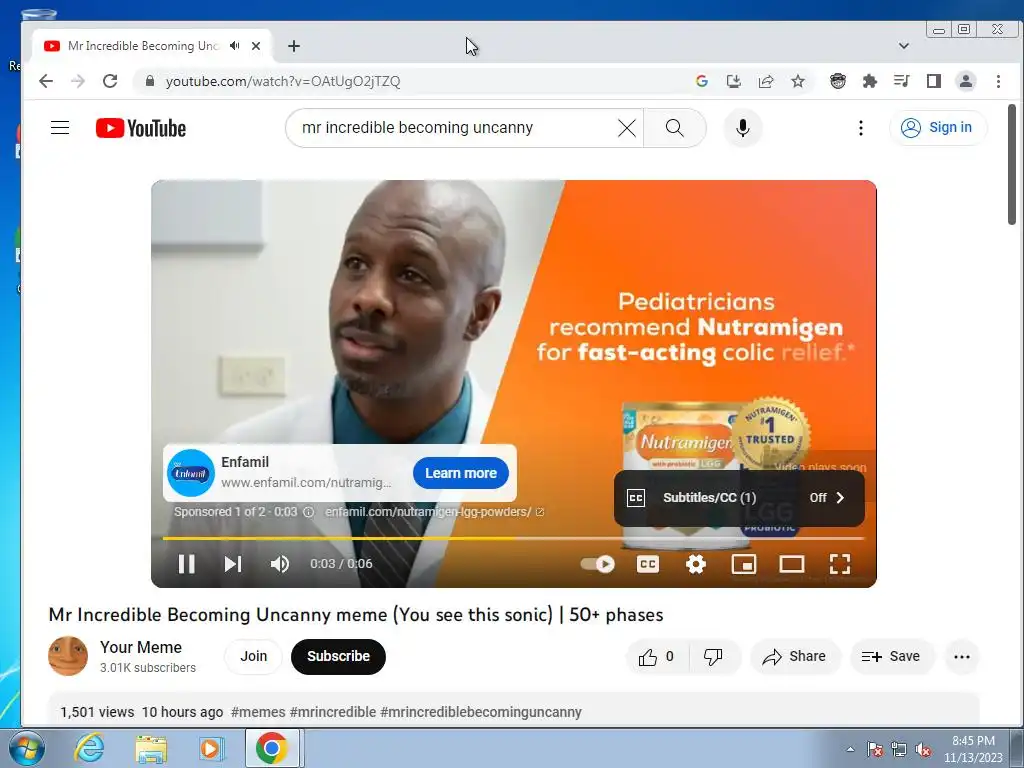
Task: Subscribe to Your Meme
Action: click(338, 656)
